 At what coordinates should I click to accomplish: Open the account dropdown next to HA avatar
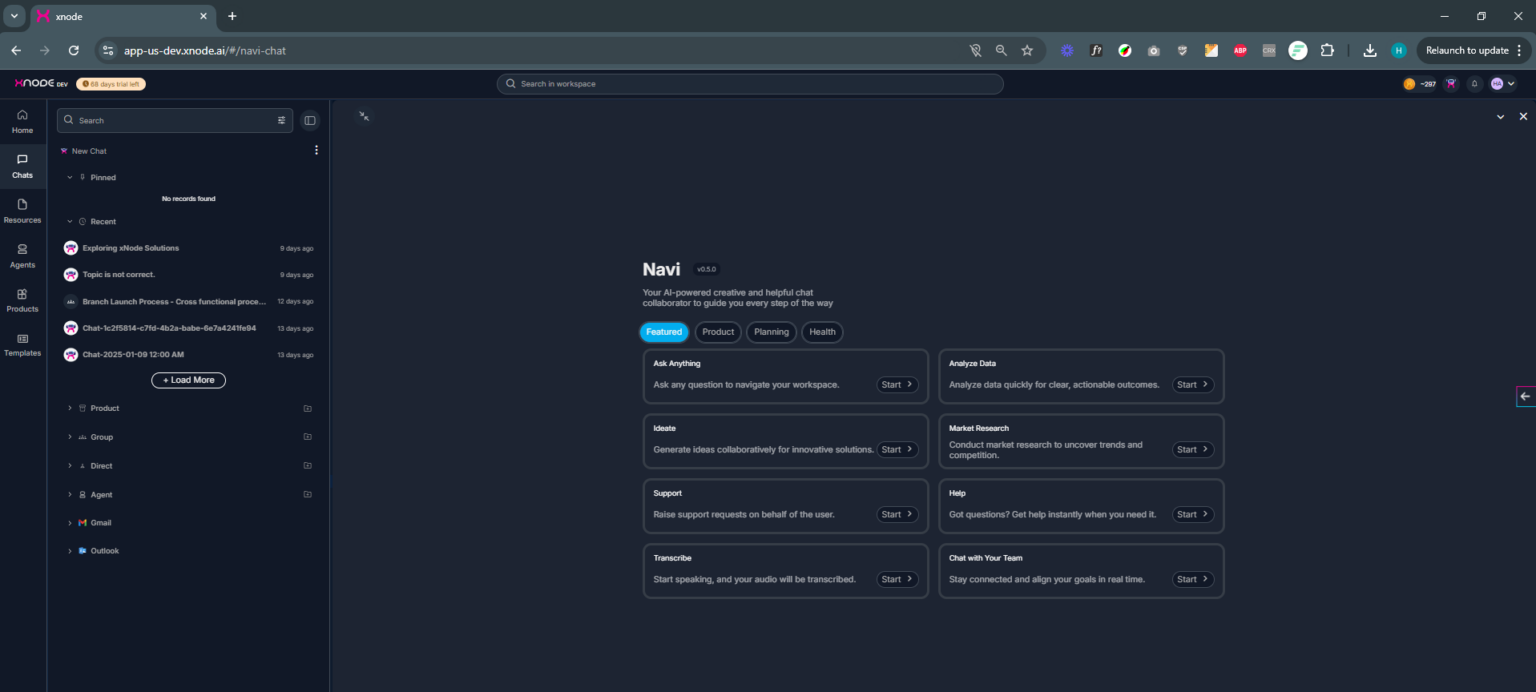click(x=1513, y=84)
